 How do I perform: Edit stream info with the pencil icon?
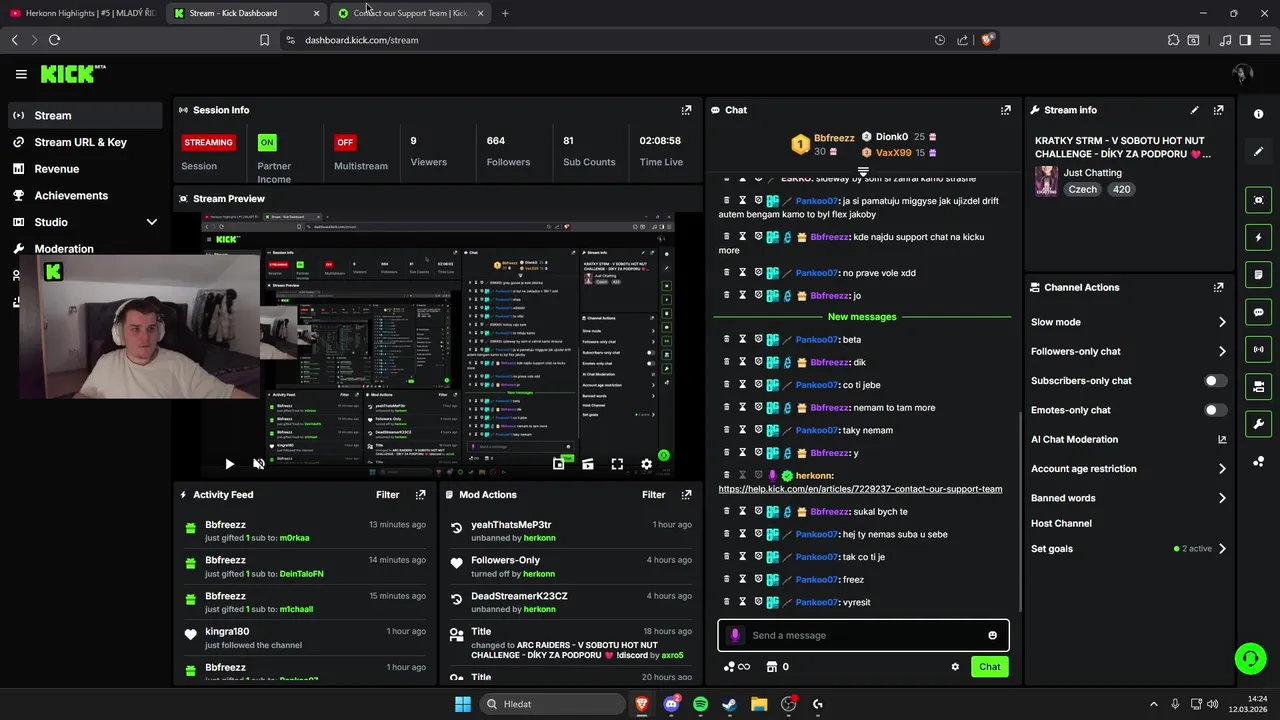(1194, 110)
